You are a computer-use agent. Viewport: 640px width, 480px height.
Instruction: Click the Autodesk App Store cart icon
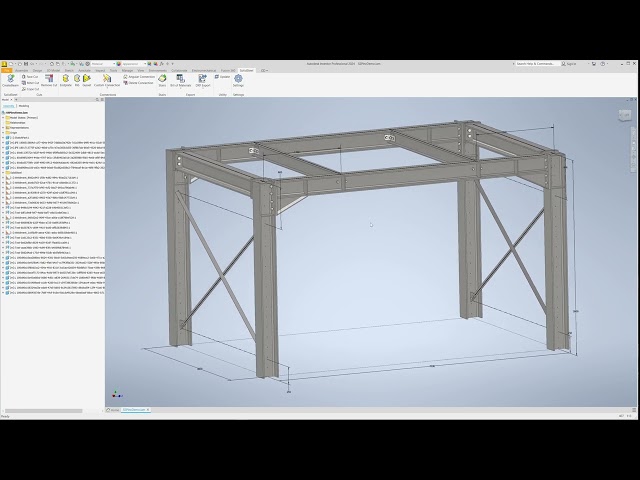coord(594,64)
